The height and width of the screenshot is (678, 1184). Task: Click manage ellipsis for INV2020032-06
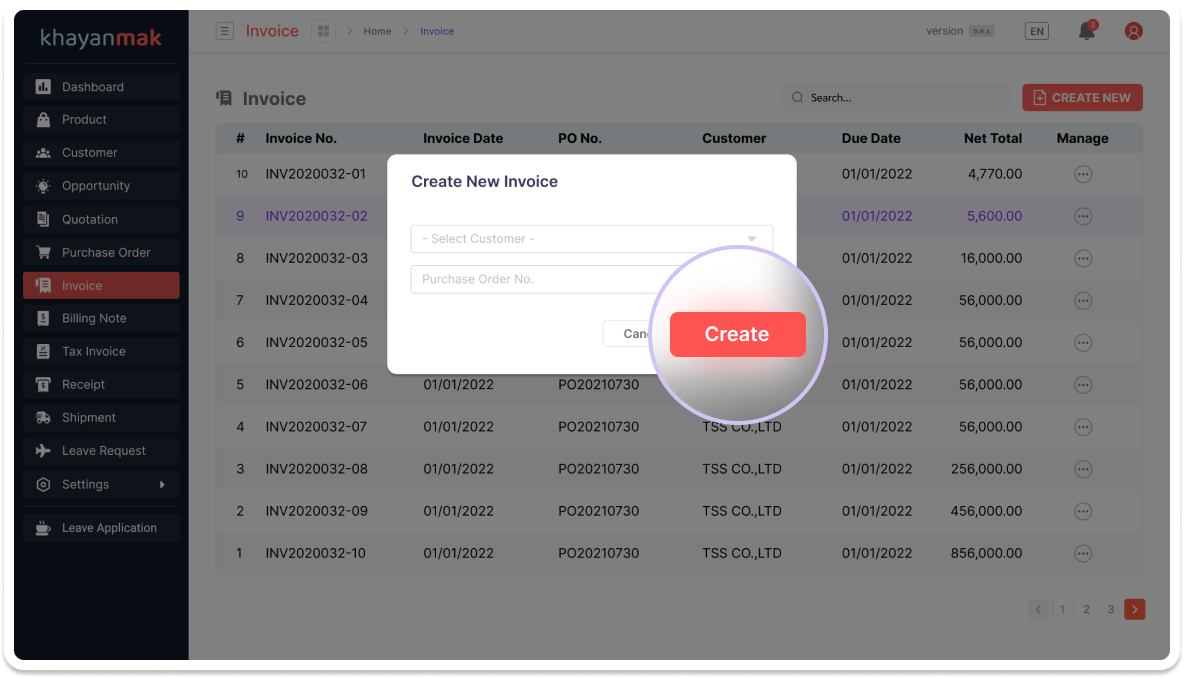1082,385
